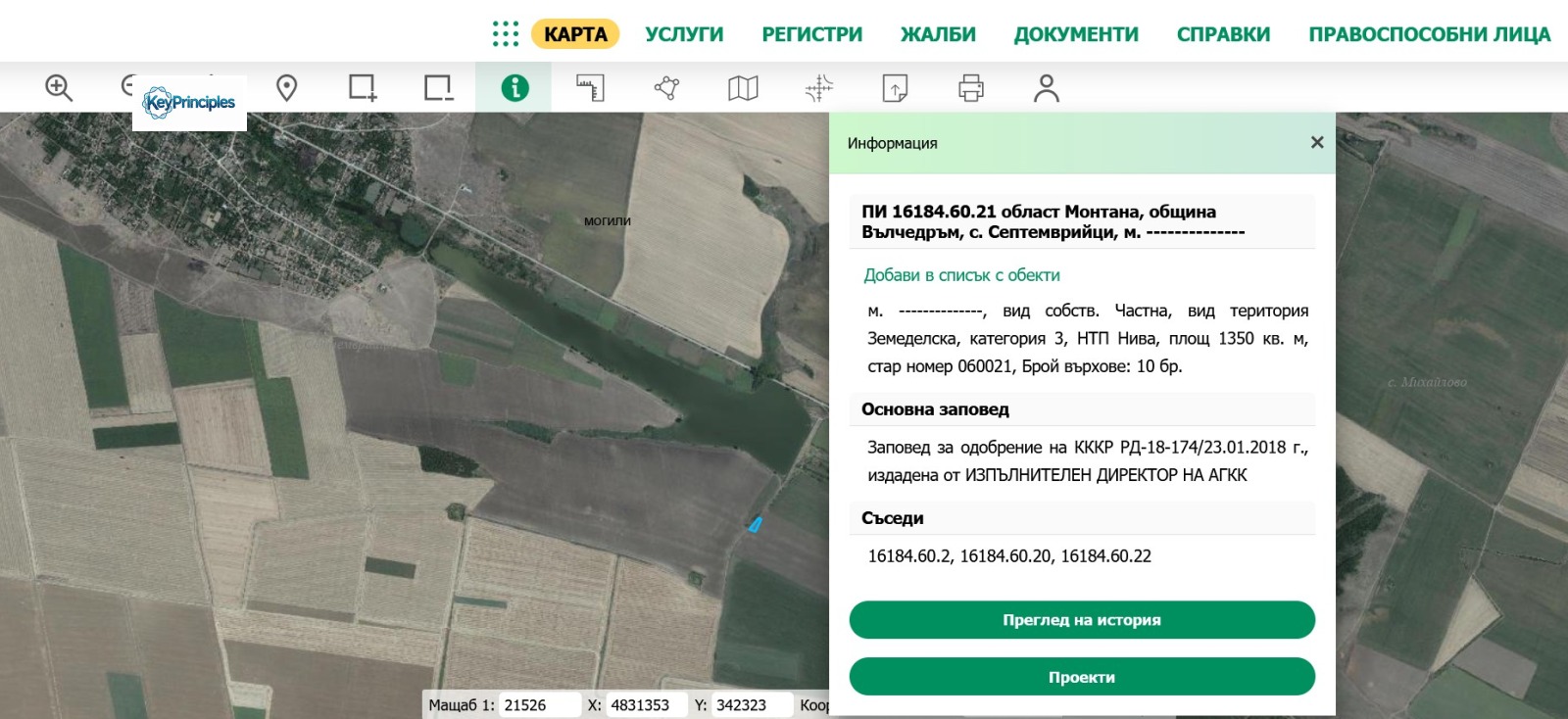Viewport: 1568px width, 719px height.
Task: Choose the remove-from-selection rectangle tool
Action: coord(438,88)
